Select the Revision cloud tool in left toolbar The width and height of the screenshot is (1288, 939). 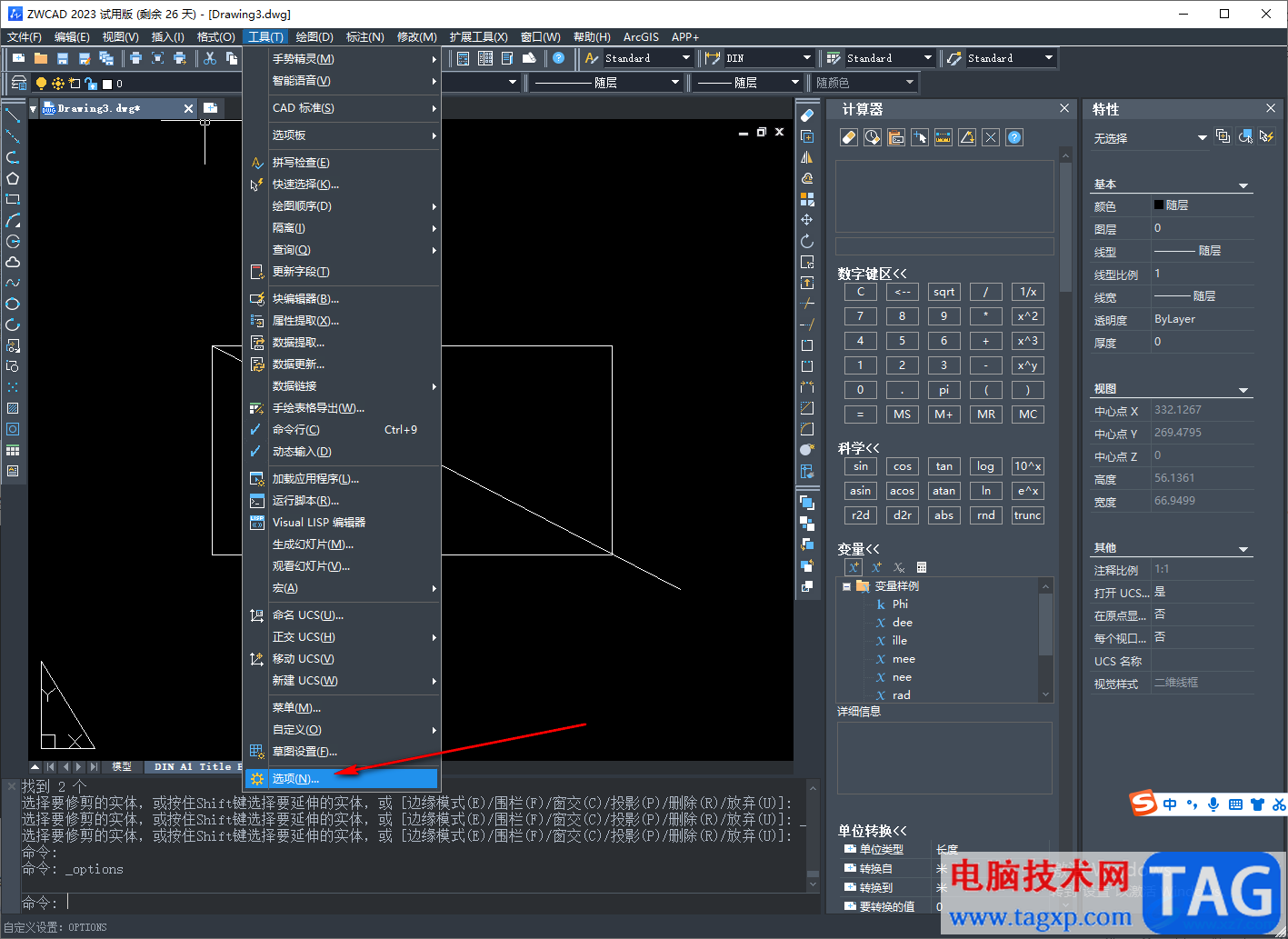(x=13, y=262)
